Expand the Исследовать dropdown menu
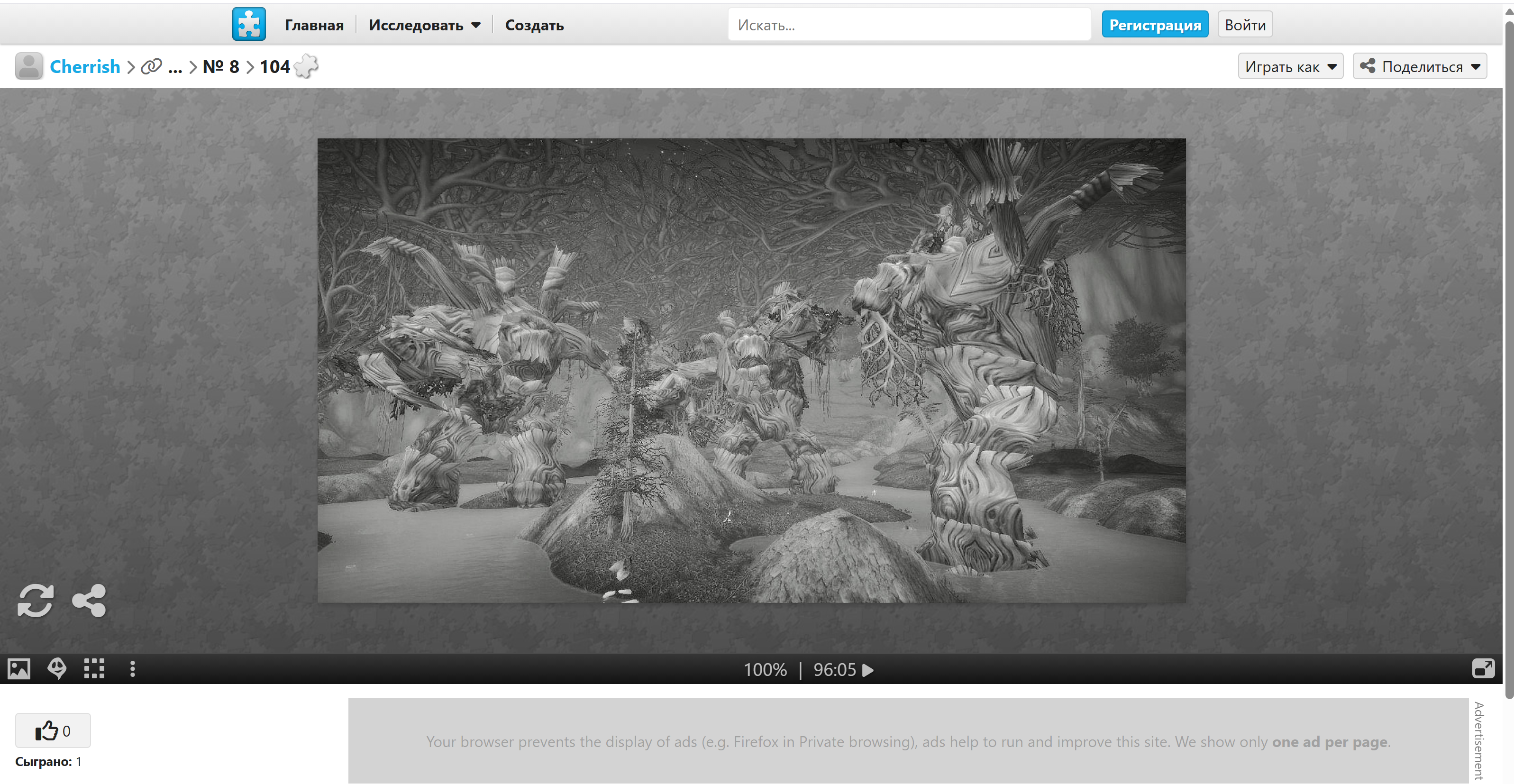This screenshot has height=784, width=1514. tap(424, 25)
